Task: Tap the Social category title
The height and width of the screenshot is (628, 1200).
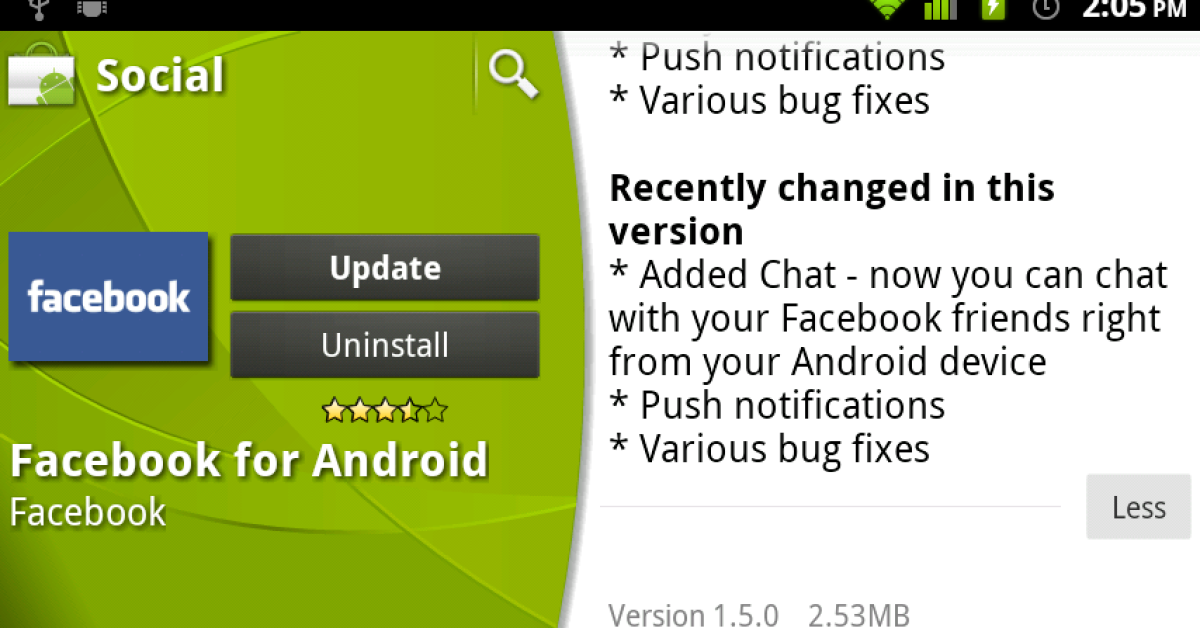Action: pos(160,77)
